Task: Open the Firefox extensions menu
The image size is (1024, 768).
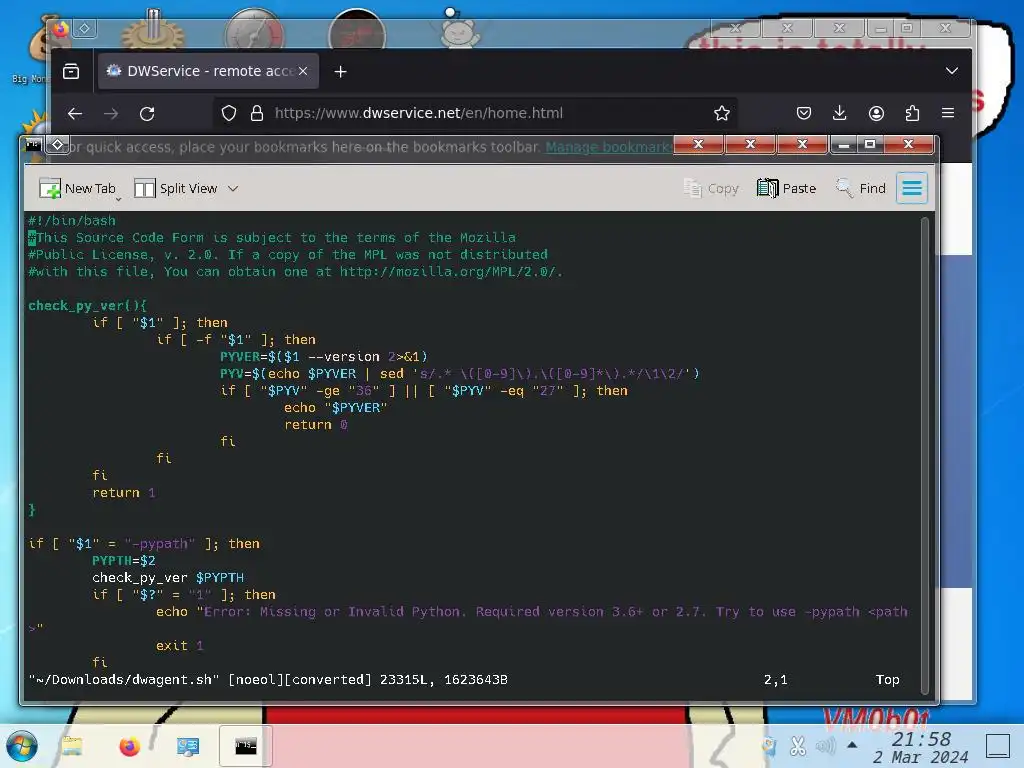Action: 912,114
